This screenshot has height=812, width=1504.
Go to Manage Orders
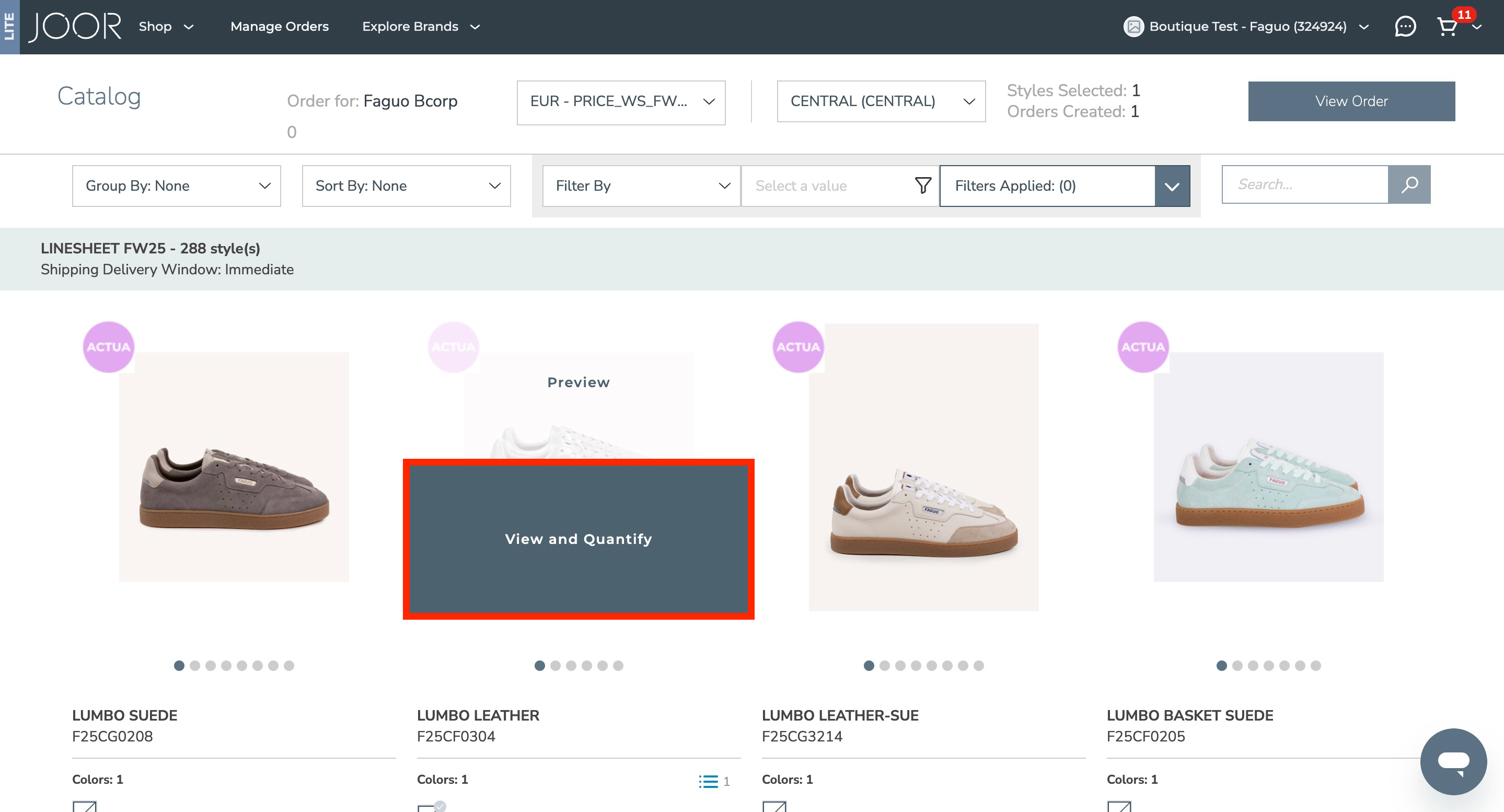click(x=279, y=26)
